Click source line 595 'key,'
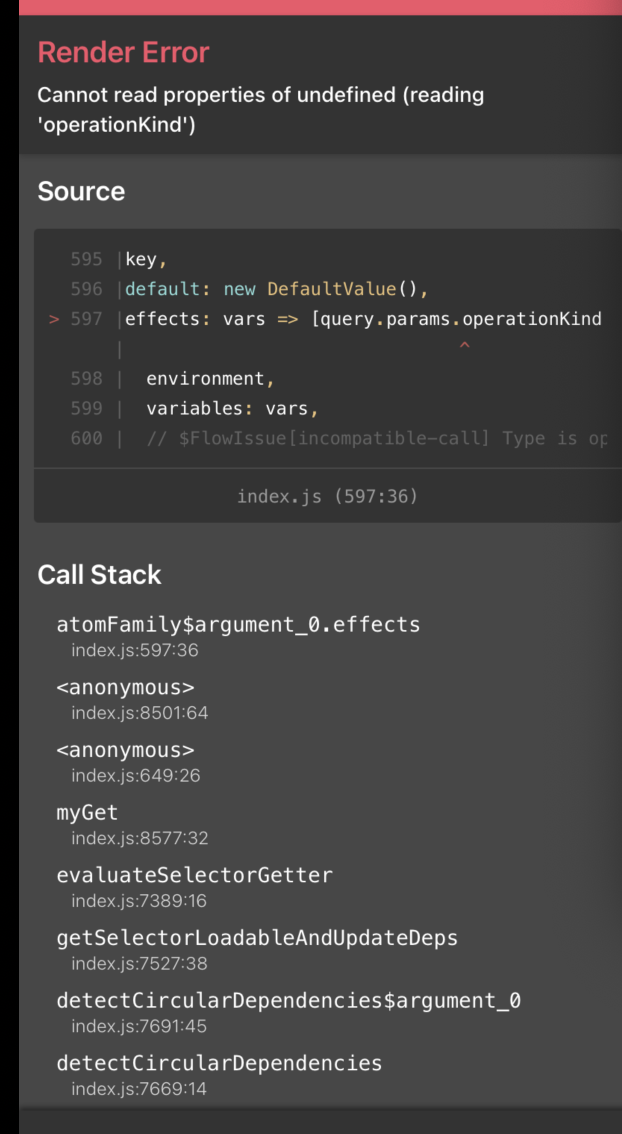The width and height of the screenshot is (622, 1134). 147,259
